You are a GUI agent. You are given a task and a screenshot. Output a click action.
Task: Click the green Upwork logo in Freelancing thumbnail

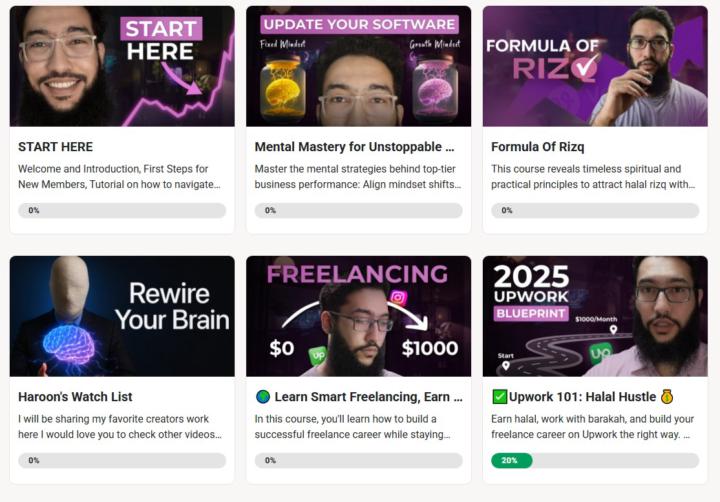[319, 355]
